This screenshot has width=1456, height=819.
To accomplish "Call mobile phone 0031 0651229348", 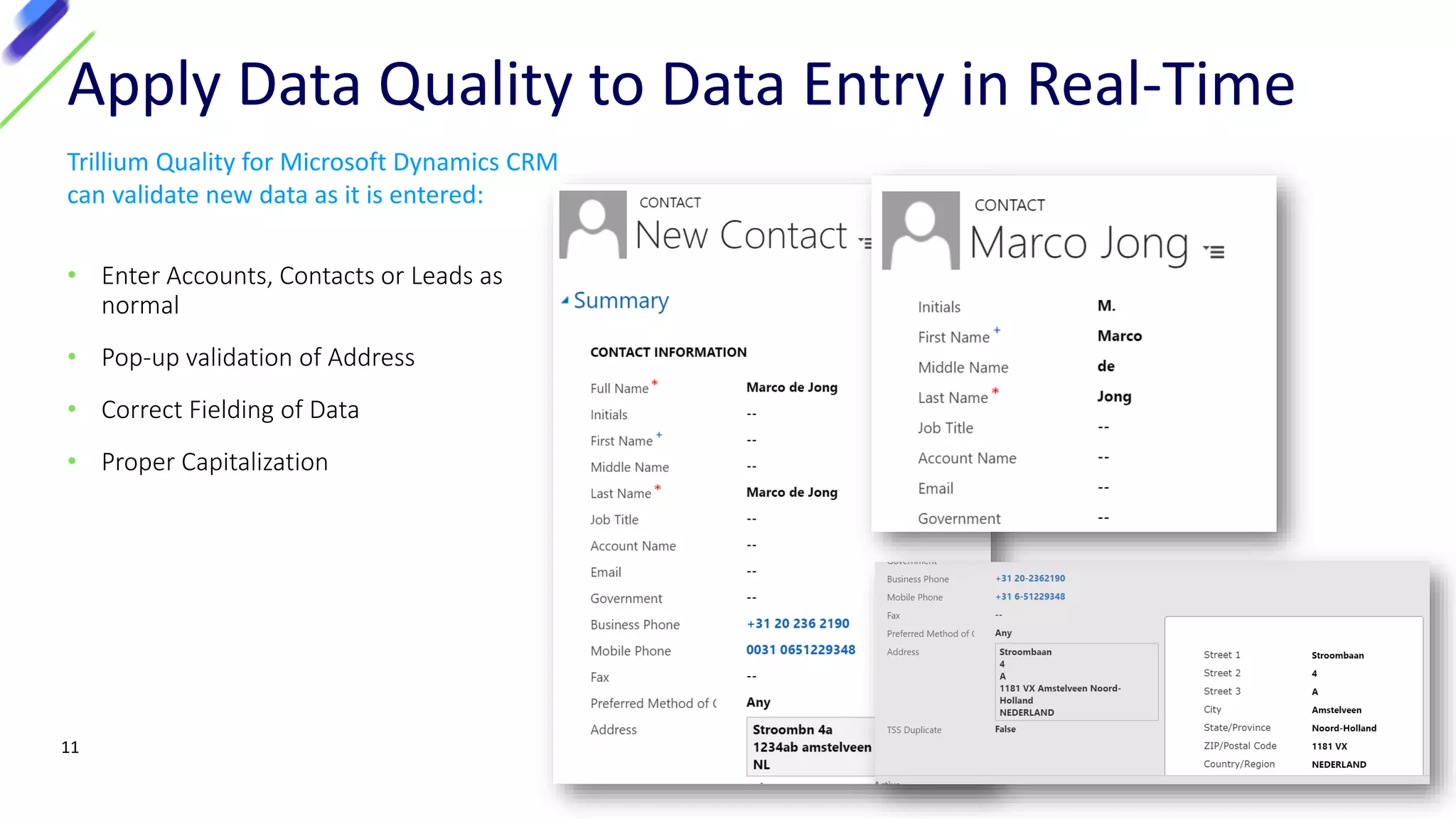I will click(801, 650).
